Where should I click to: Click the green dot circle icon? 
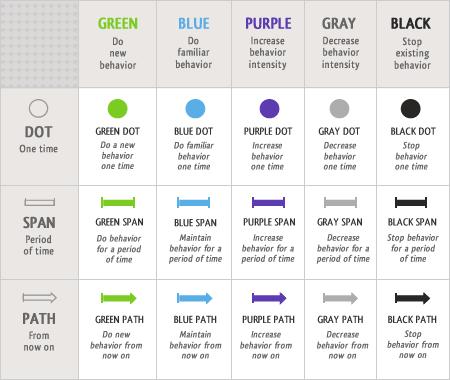tap(118, 108)
